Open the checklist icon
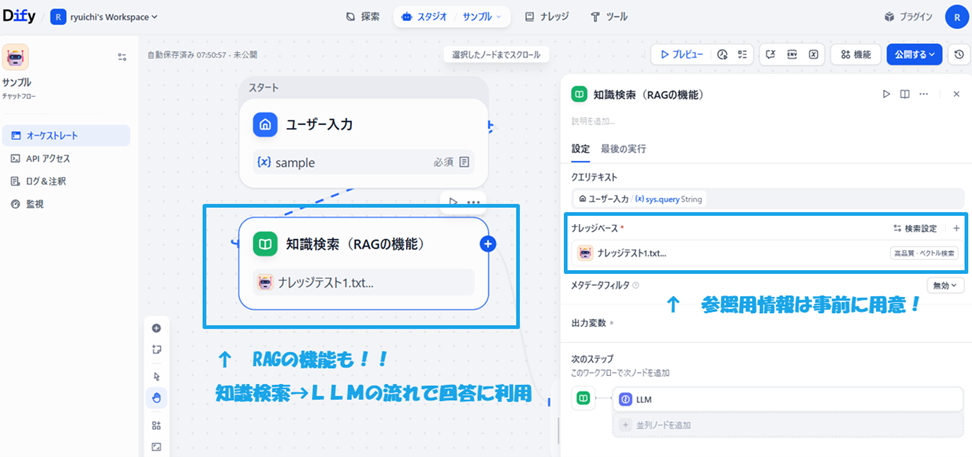Viewport: 972px width, 457px height. (742, 55)
